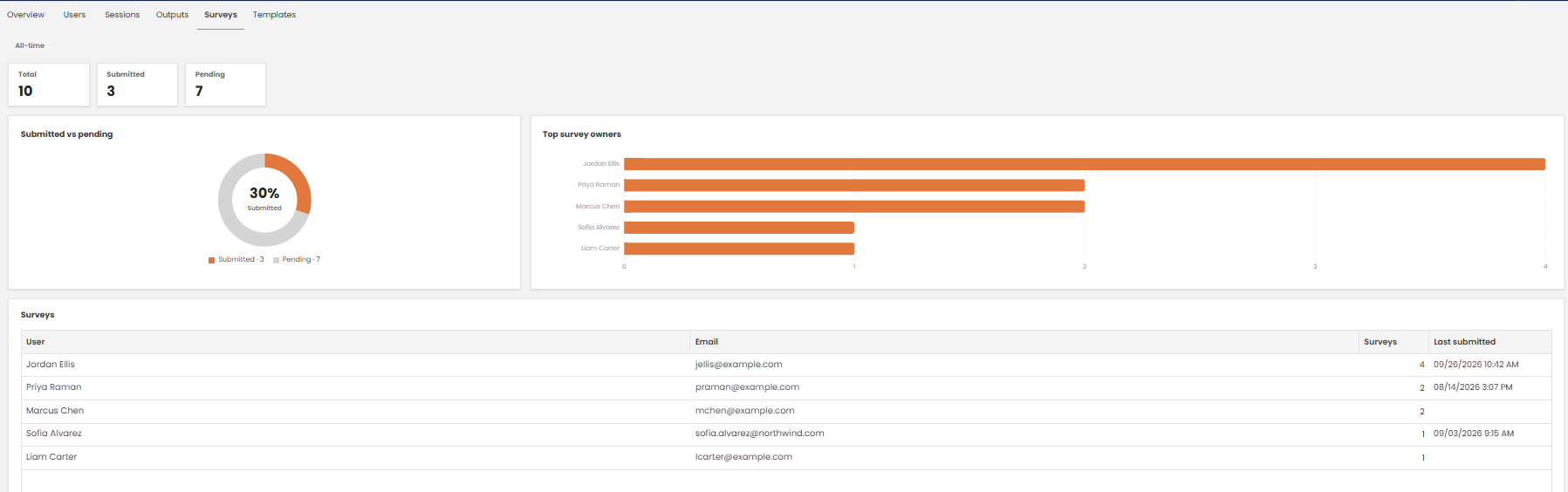Open the Overview tab

click(x=25, y=15)
